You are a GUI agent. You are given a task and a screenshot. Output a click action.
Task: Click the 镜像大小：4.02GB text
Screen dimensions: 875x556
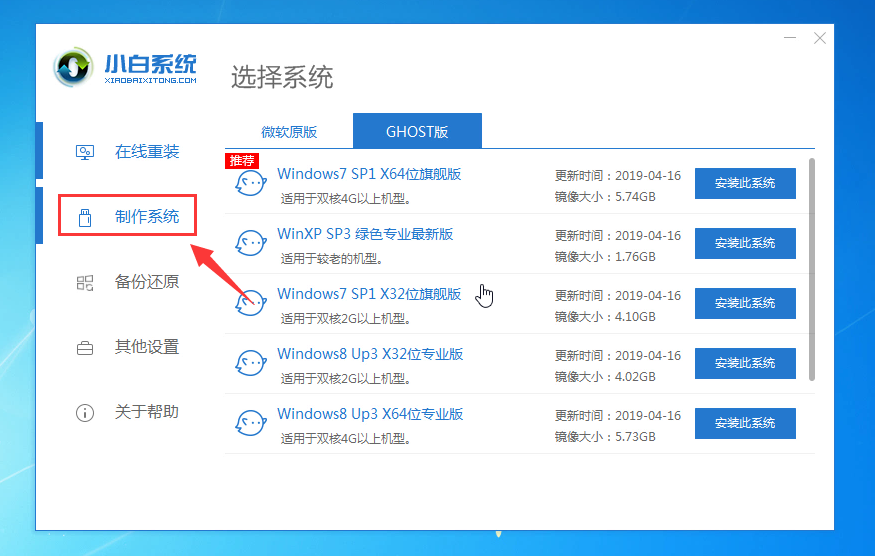(605, 377)
